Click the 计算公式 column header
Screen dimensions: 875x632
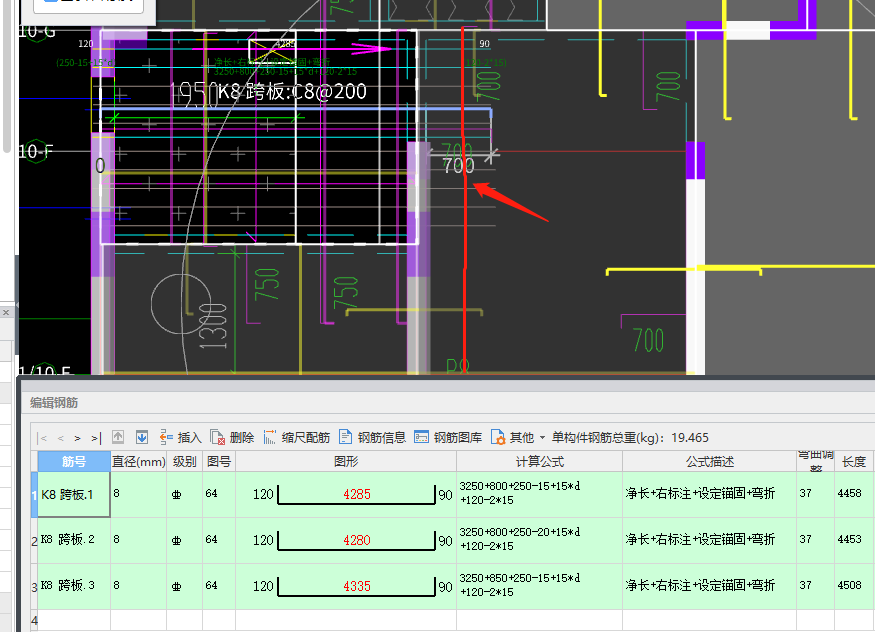click(540, 461)
